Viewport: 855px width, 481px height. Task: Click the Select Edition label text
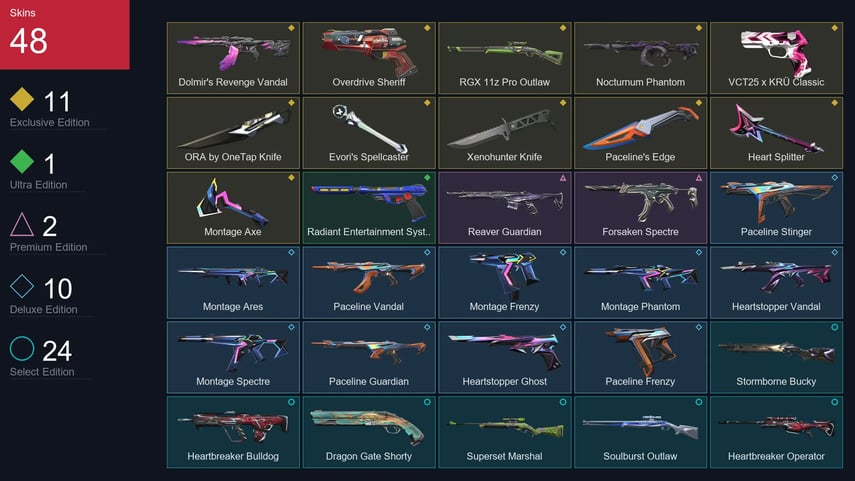(42, 372)
